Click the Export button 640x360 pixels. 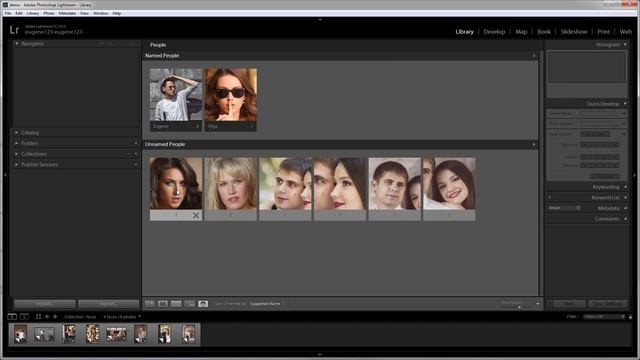[108, 304]
